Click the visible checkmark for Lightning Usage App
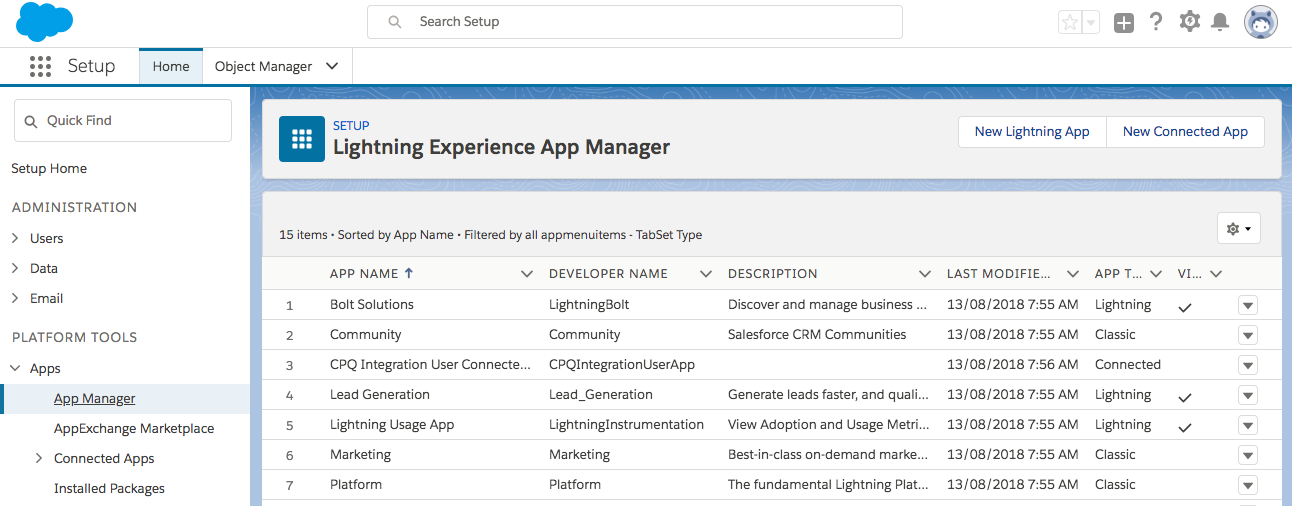Viewport: 1292px width, 506px height. coord(1185,427)
